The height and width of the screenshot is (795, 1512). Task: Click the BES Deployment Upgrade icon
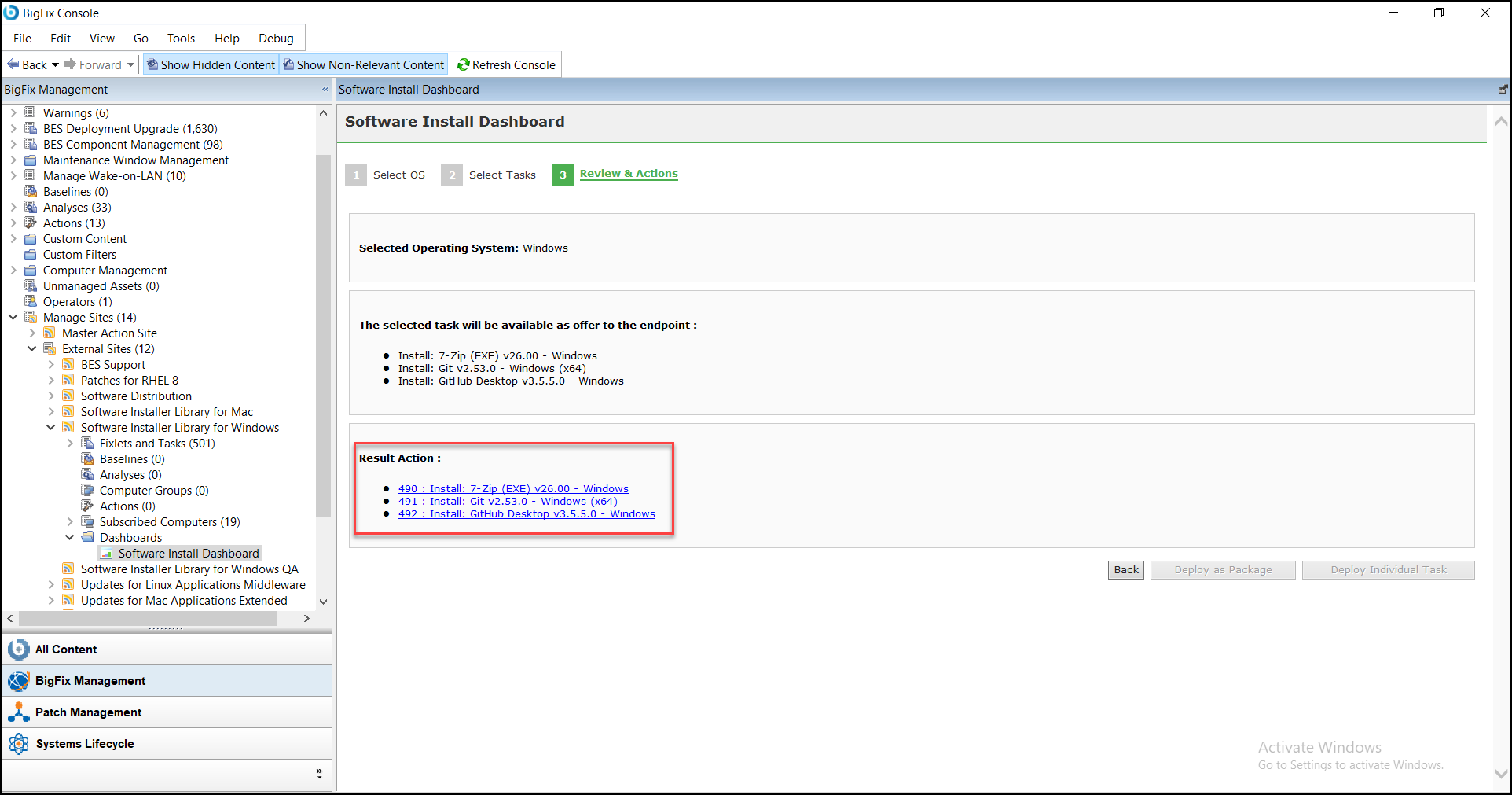[31, 128]
